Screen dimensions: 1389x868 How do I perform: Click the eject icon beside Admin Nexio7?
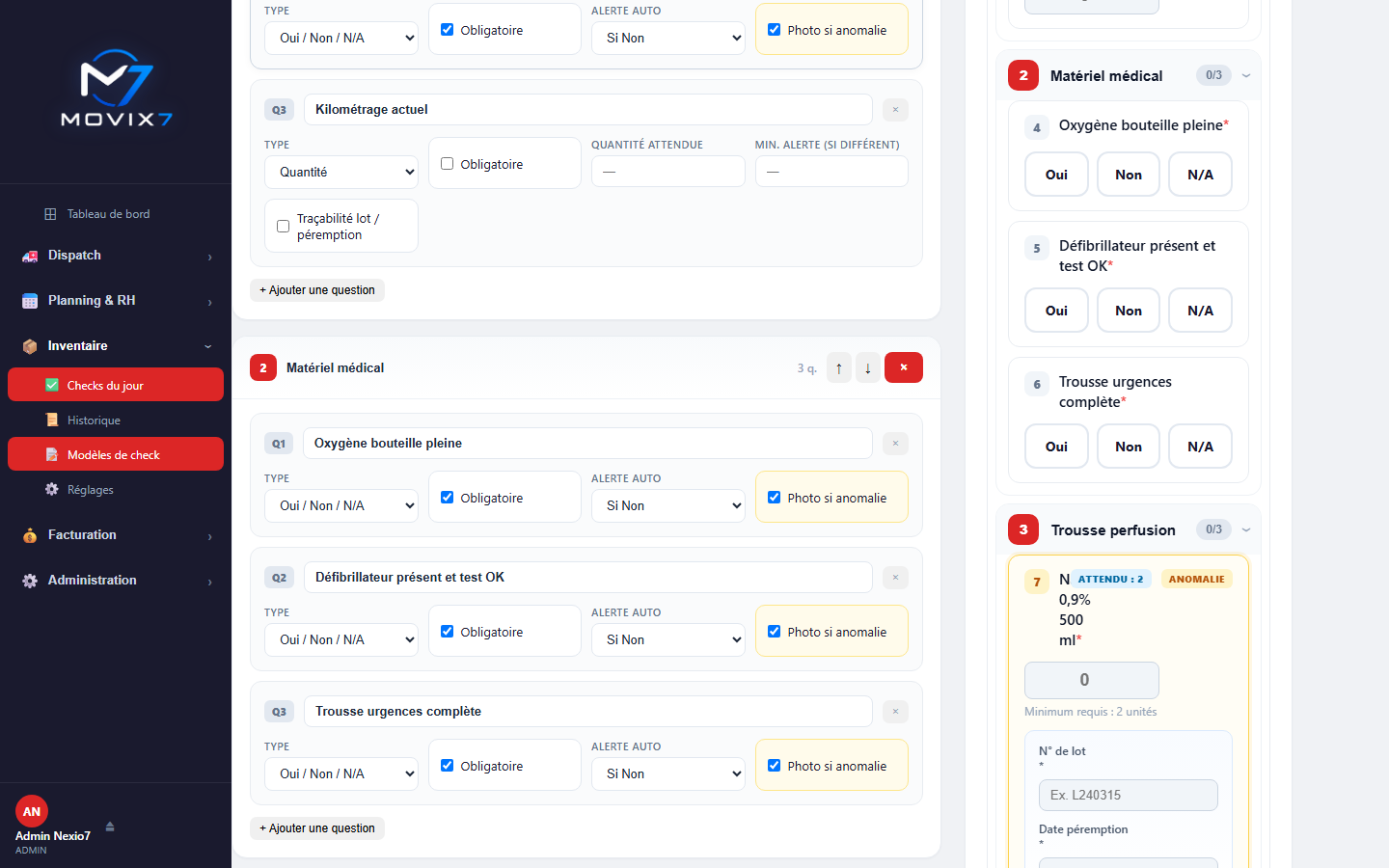[x=110, y=827]
